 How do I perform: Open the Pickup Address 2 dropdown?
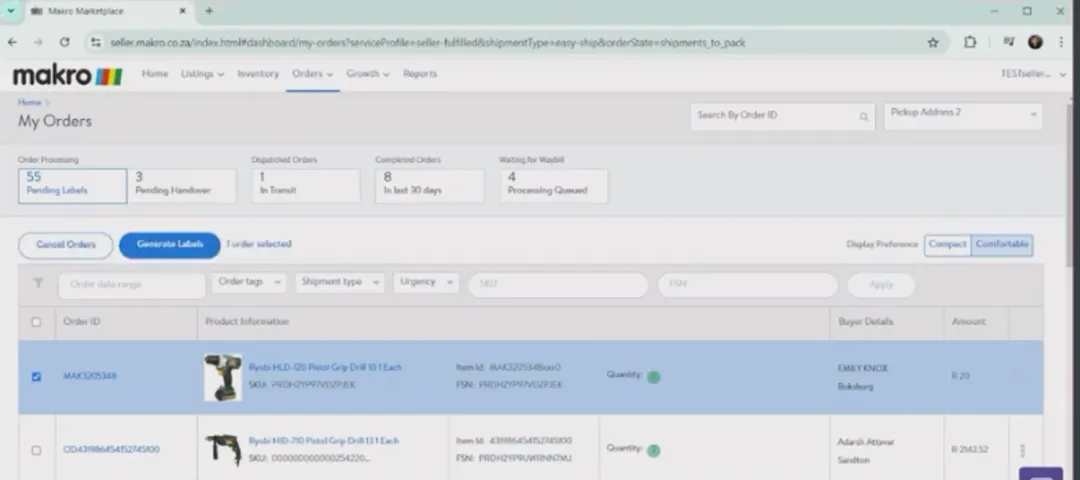[963, 116]
